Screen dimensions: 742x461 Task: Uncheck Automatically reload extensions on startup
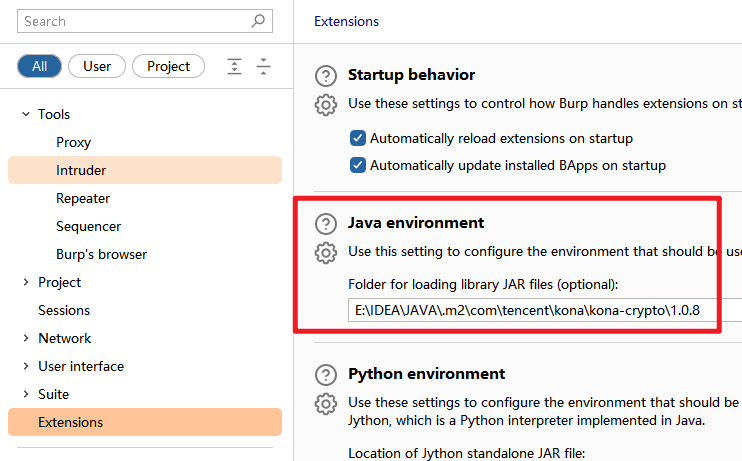pyautogui.click(x=358, y=138)
